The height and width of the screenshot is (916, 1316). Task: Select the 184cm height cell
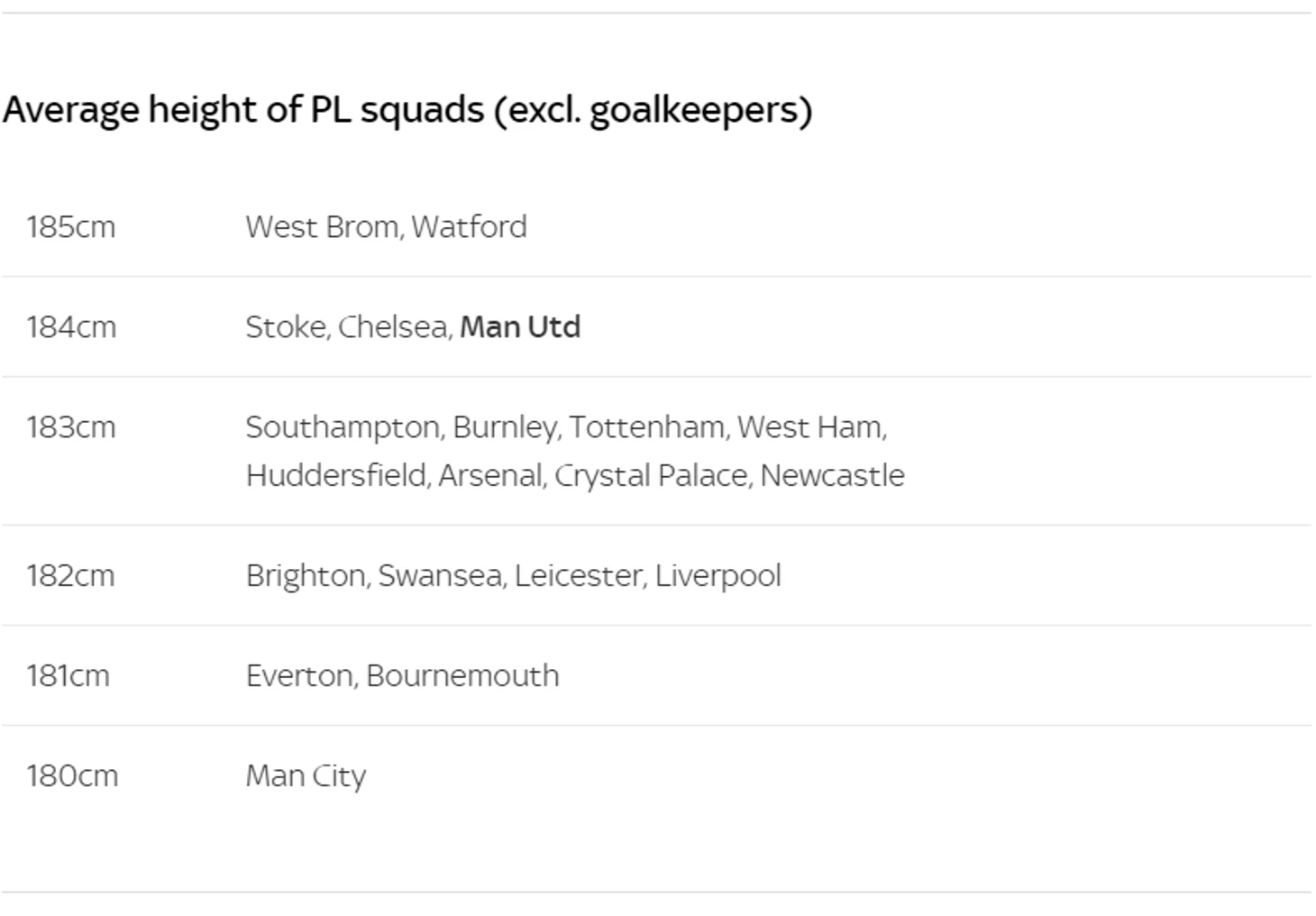[x=71, y=327]
